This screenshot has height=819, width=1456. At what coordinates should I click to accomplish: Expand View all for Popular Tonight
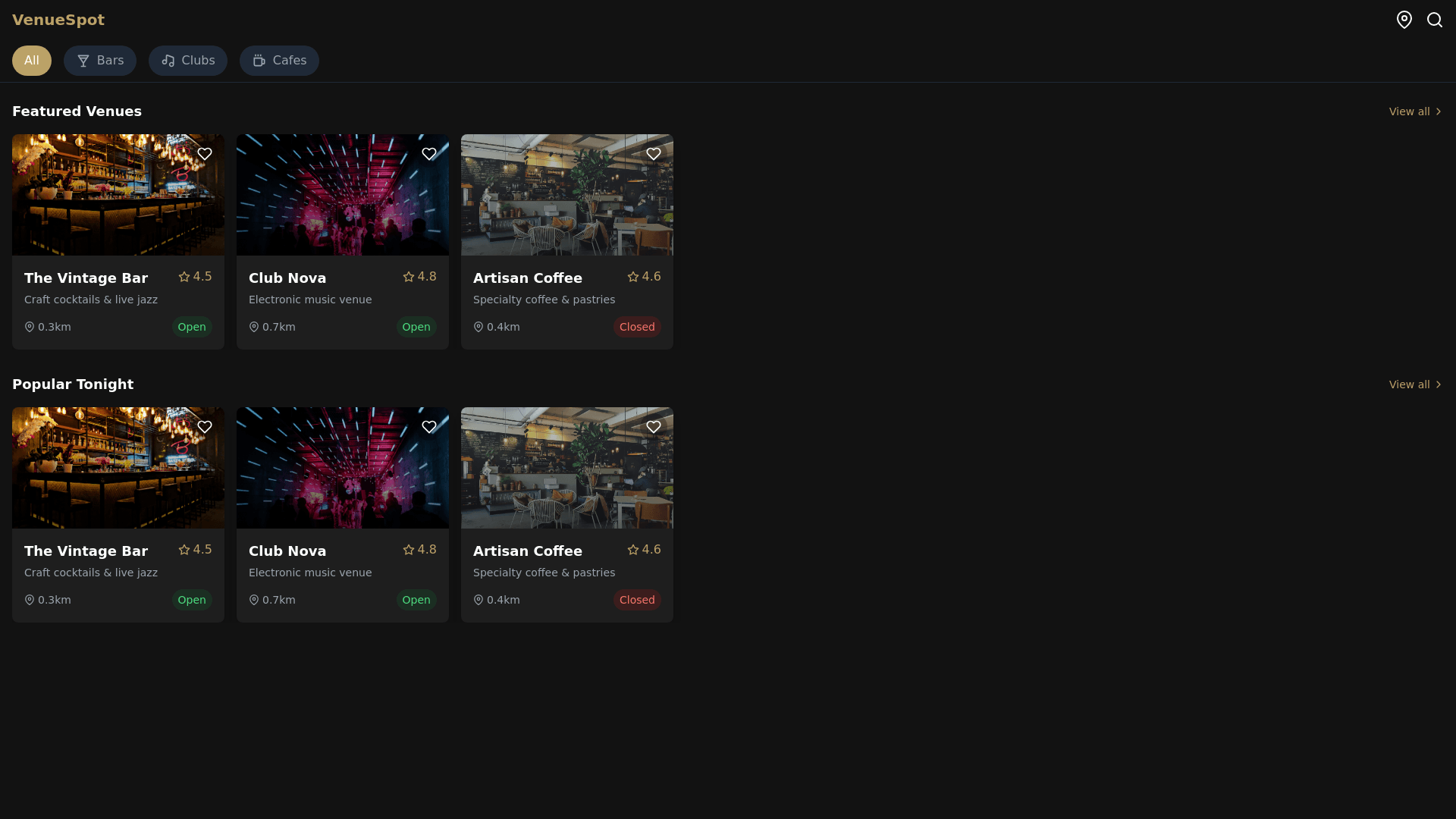pos(1415,384)
